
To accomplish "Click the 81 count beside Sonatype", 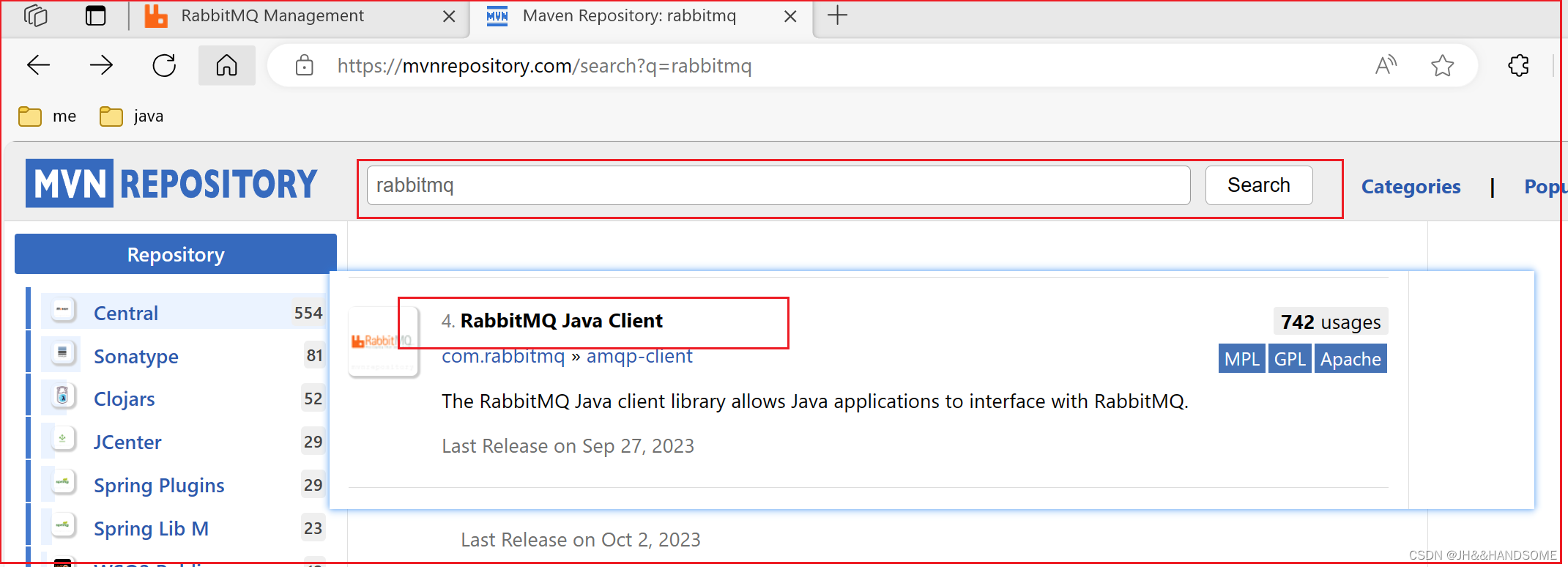I will pos(314,355).
